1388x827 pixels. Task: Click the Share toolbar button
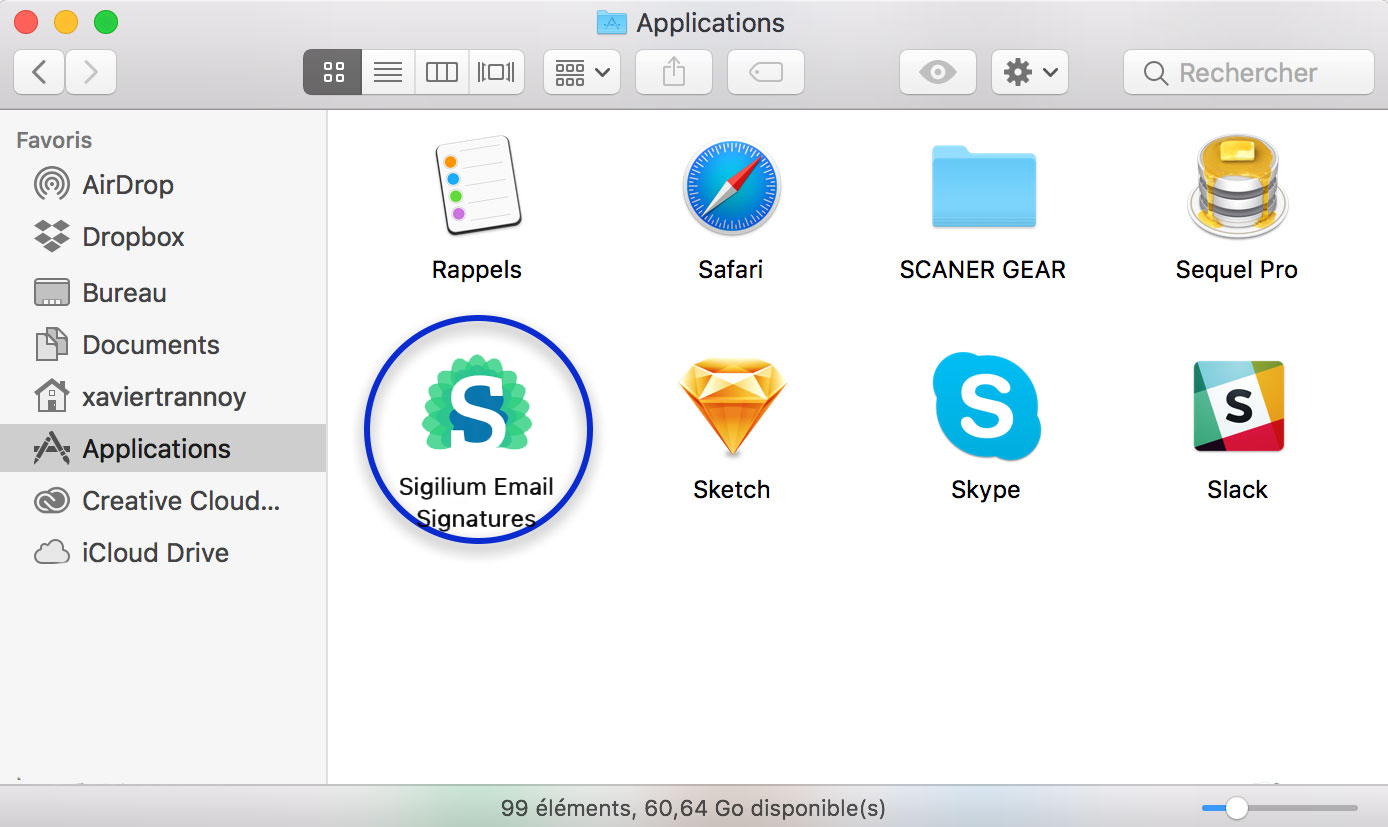point(674,72)
